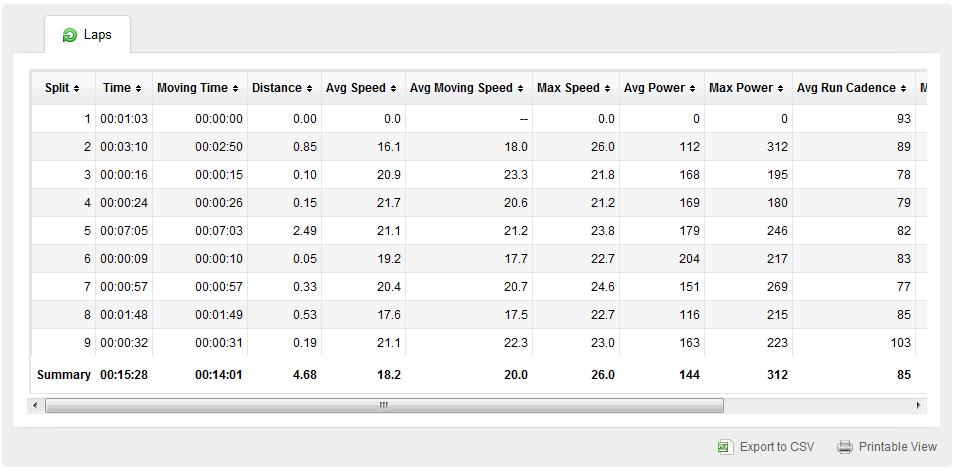Click the Export to CSV spreadsheet icon
Image resolution: width=957 pixels, height=474 pixels.
click(x=725, y=447)
